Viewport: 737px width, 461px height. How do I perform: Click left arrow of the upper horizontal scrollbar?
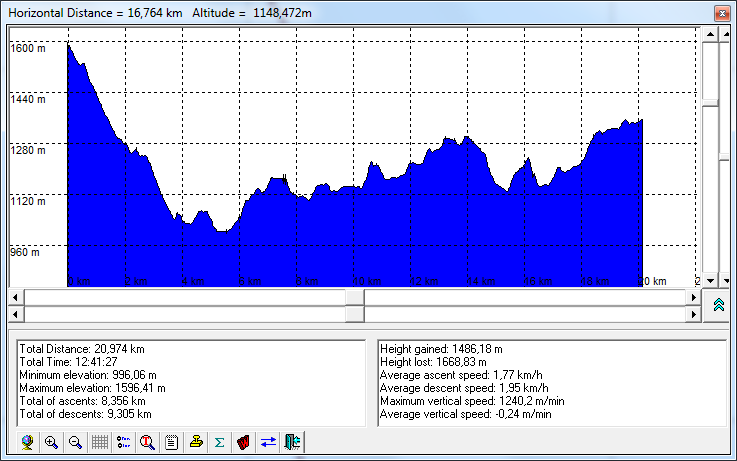pyautogui.click(x=15, y=298)
